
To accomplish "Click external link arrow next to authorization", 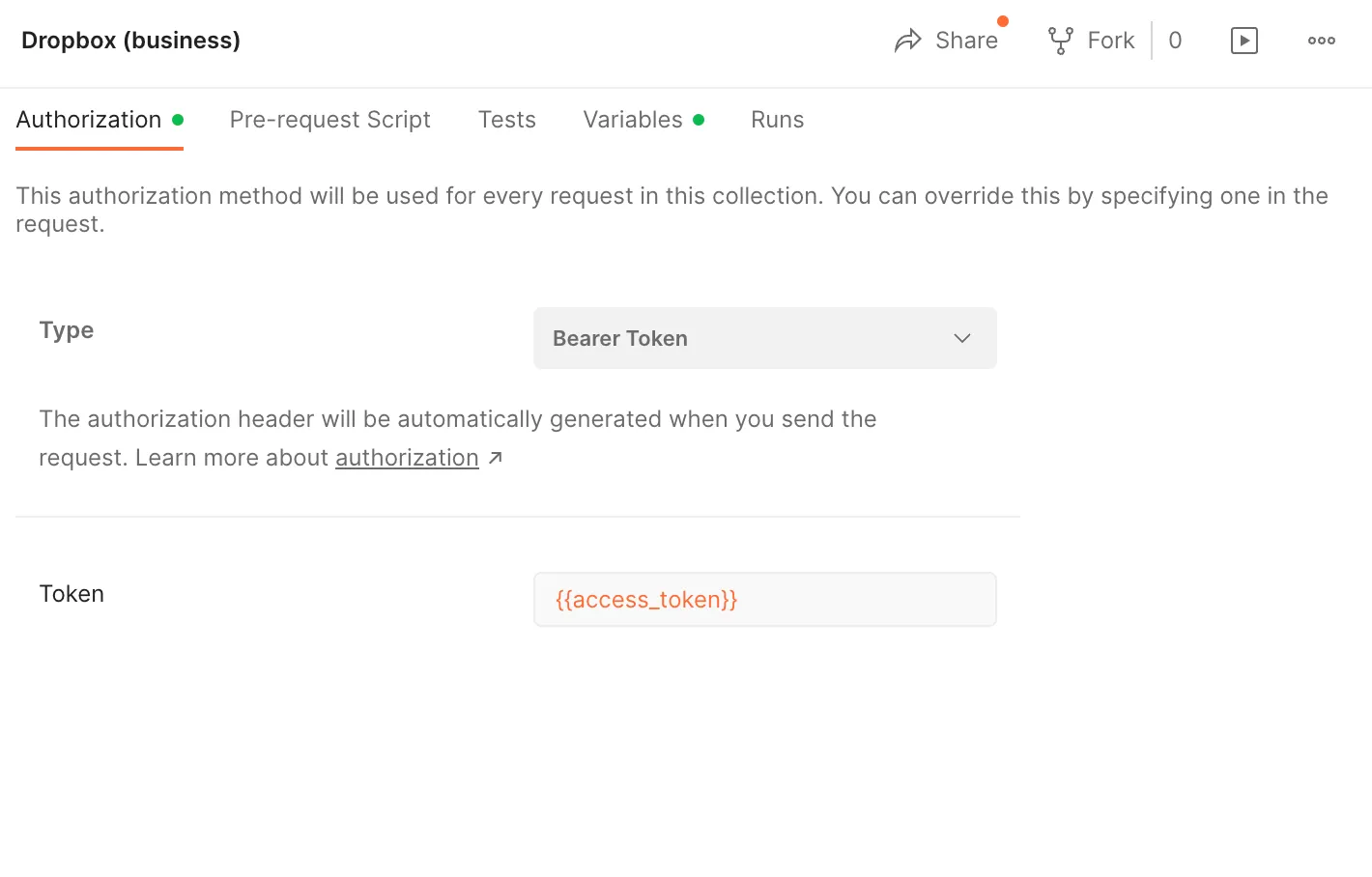I will (x=496, y=458).
